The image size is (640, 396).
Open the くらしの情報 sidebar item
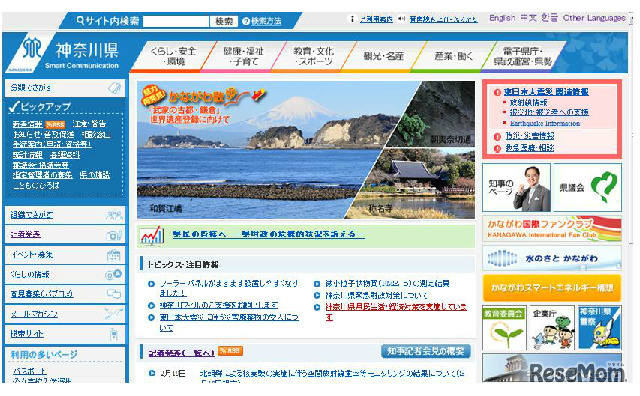65,274
